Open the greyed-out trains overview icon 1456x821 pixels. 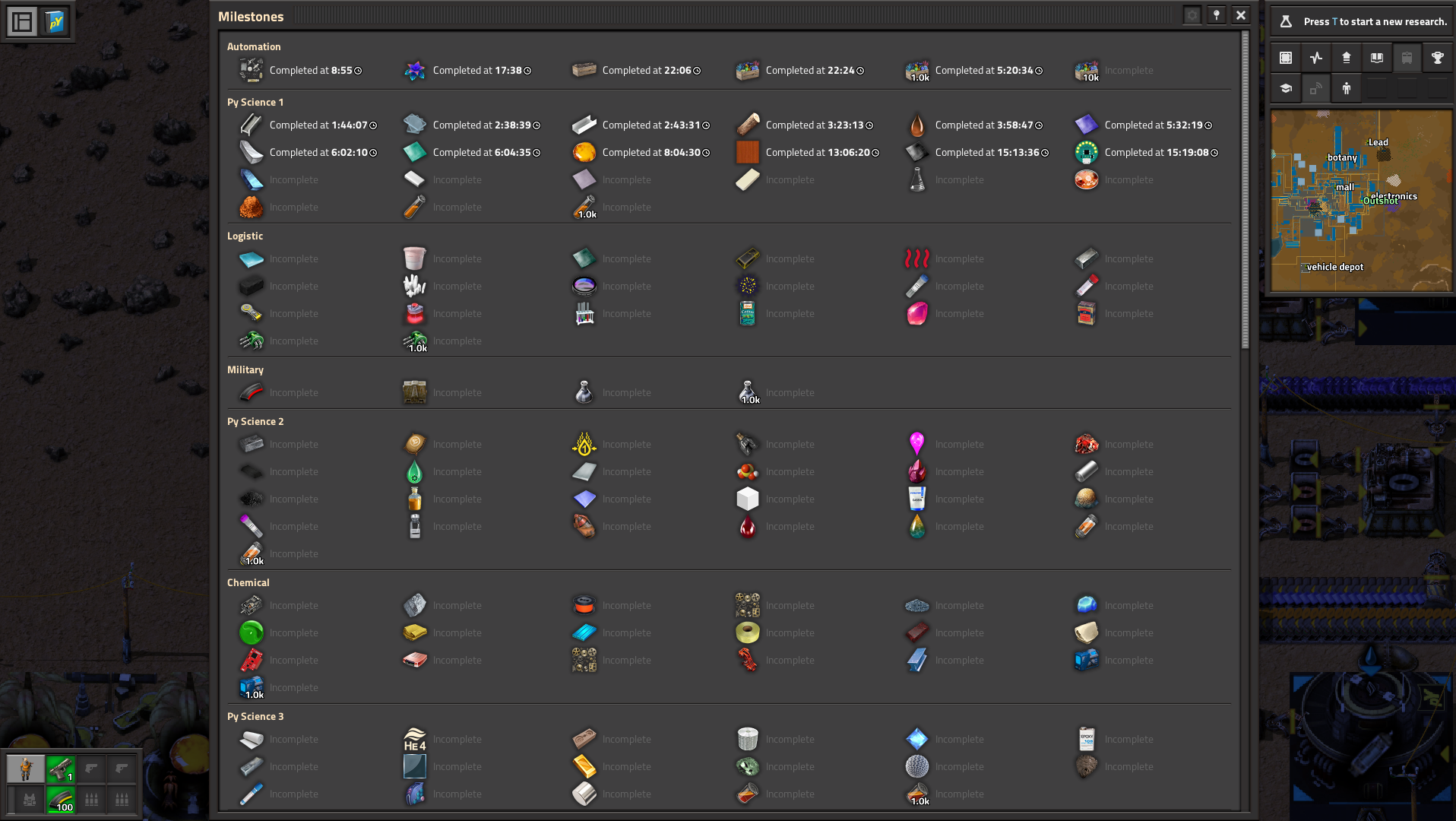[x=1407, y=58]
